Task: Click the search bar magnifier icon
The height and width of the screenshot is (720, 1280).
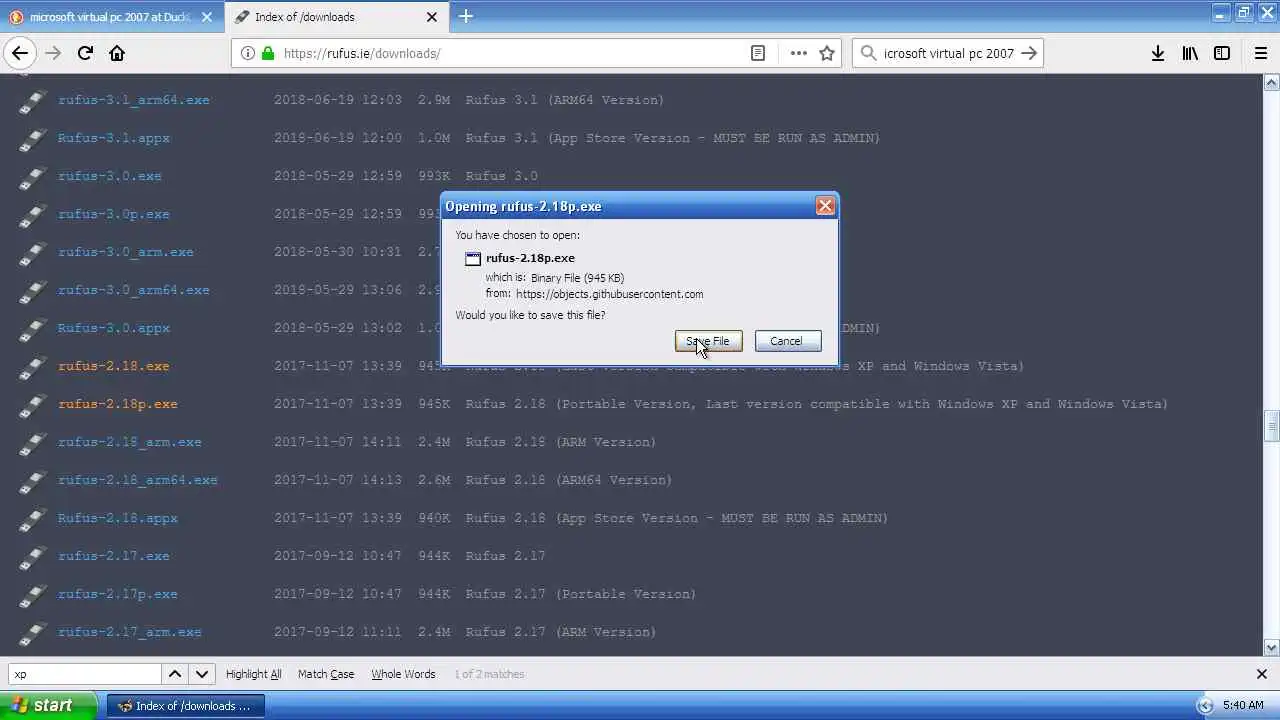Action: pos(868,53)
